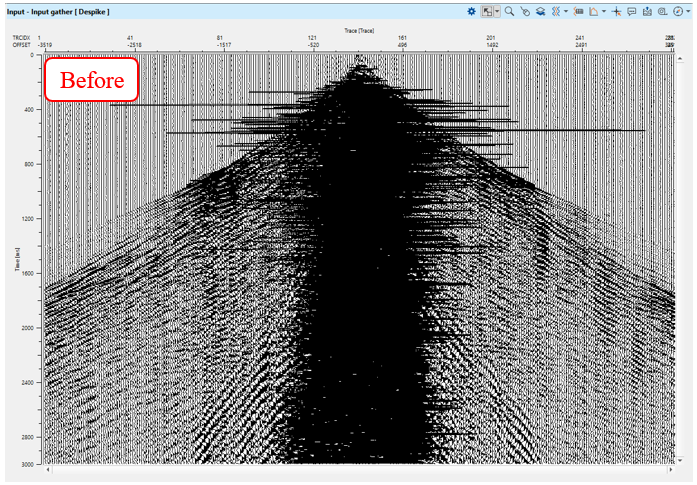Click the wiggle trace display icon
This screenshot has width=697, height=485.
click(x=556, y=12)
